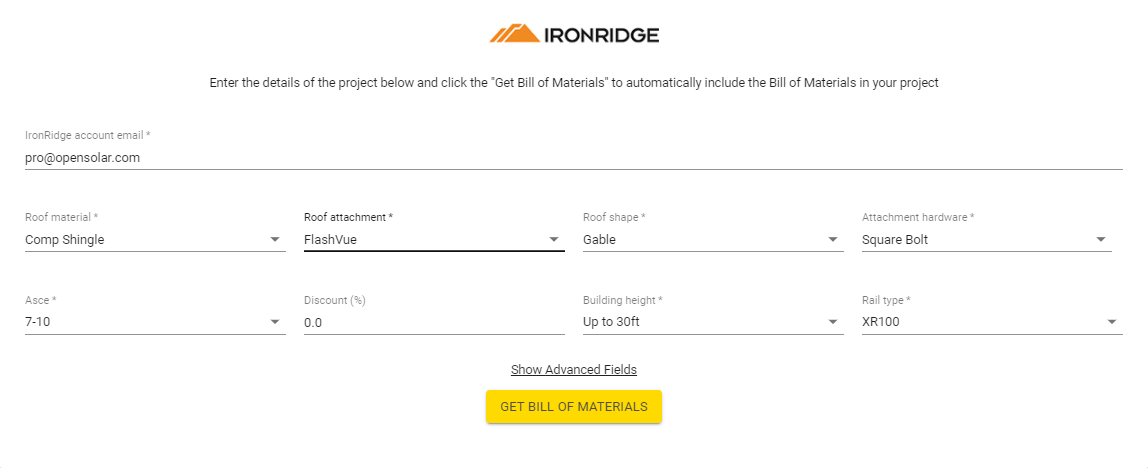Focus the IronRidge account email field
Viewport: 1148px width, 468px height.
pos(574,157)
